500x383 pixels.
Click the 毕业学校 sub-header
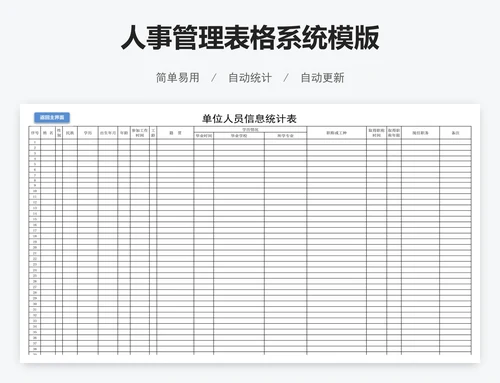point(239,136)
